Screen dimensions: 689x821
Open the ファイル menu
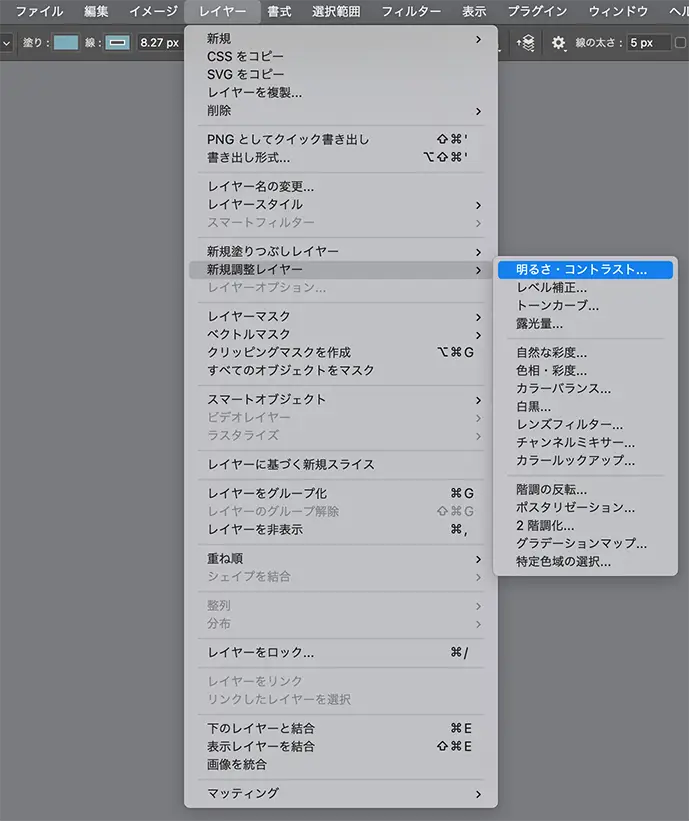39,11
